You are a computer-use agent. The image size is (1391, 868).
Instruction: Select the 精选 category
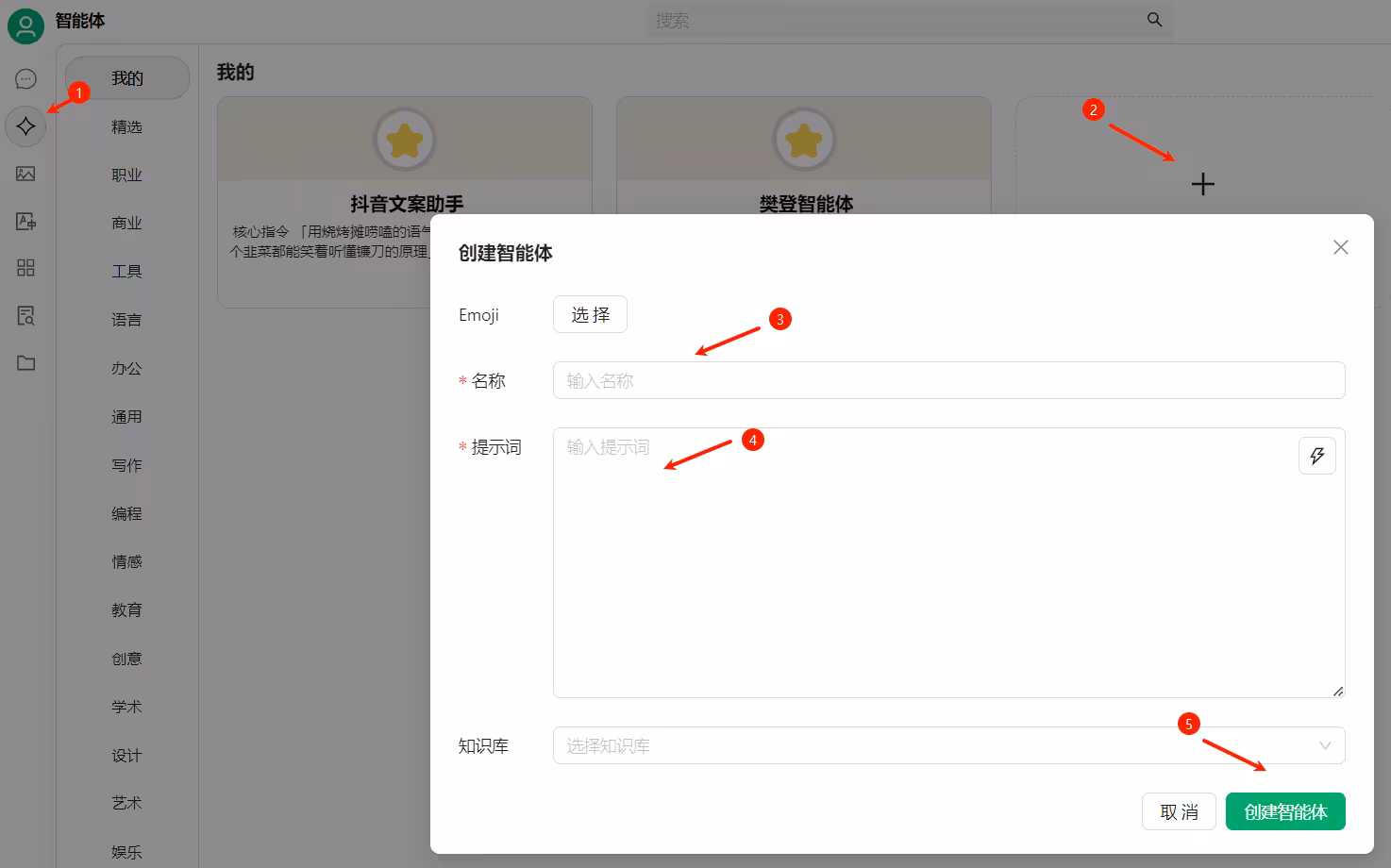(126, 126)
